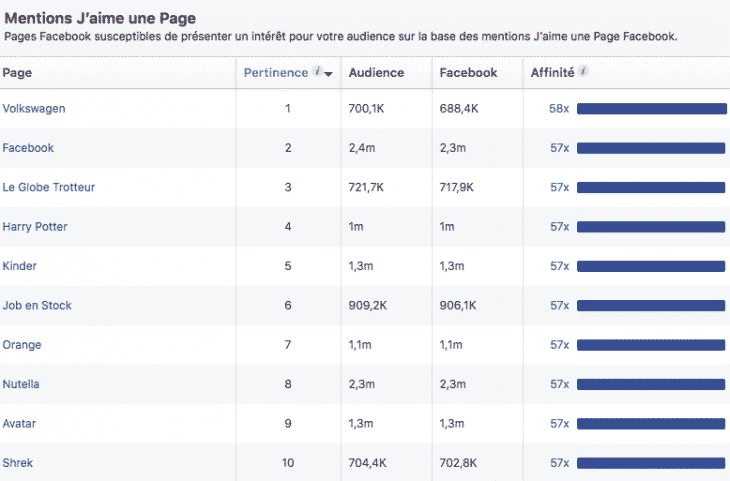The image size is (730, 481).
Task: Click the Nutella 57x affinity value
Action: click(x=559, y=384)
